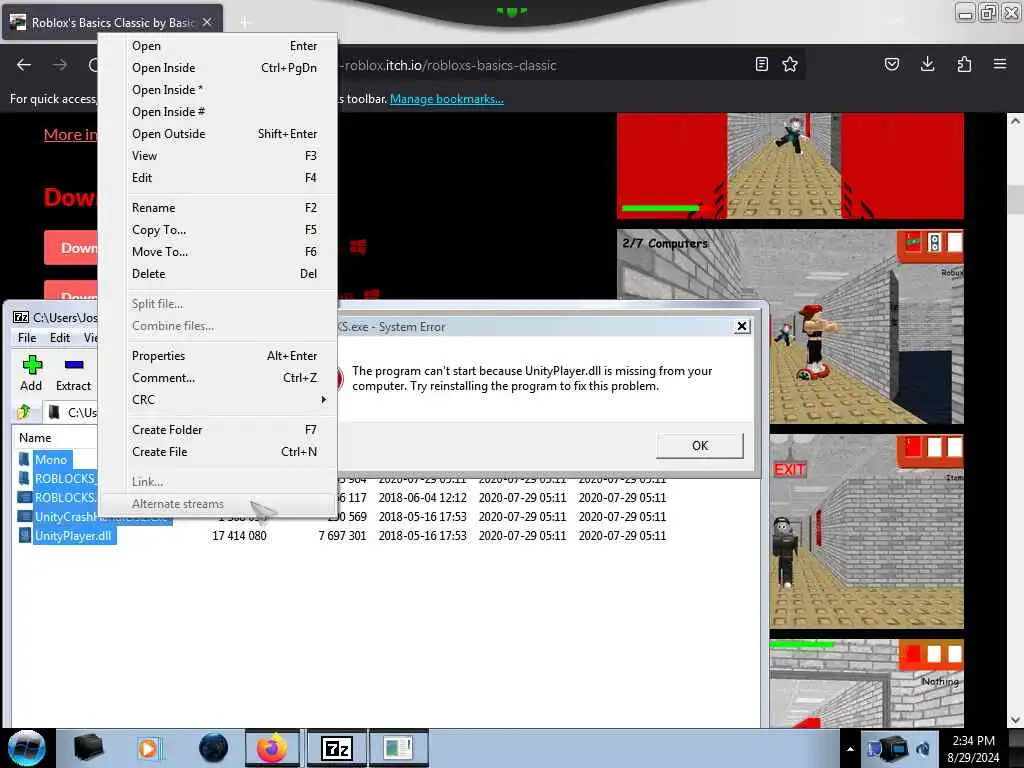Select the Mono folder row
The image size is (1024, 768).
(51, 460)
